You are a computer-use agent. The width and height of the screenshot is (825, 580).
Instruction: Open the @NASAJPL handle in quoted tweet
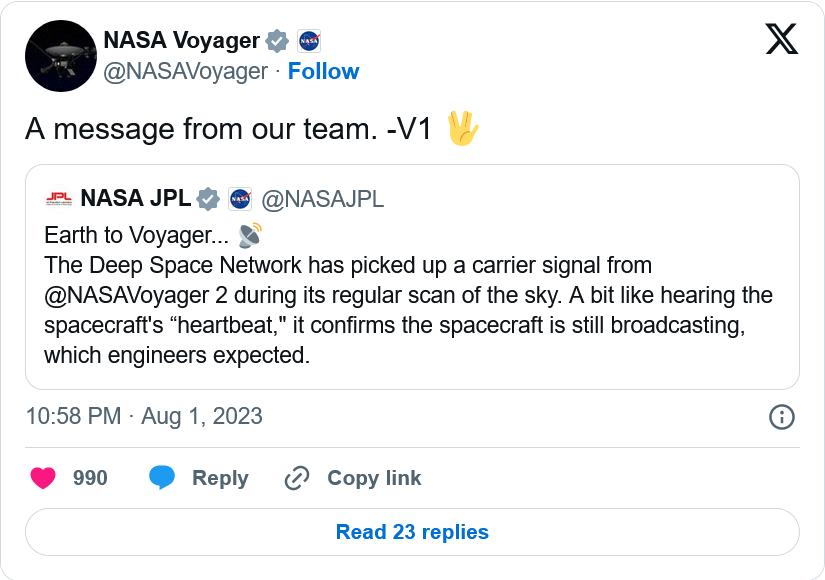click(322, 198)
